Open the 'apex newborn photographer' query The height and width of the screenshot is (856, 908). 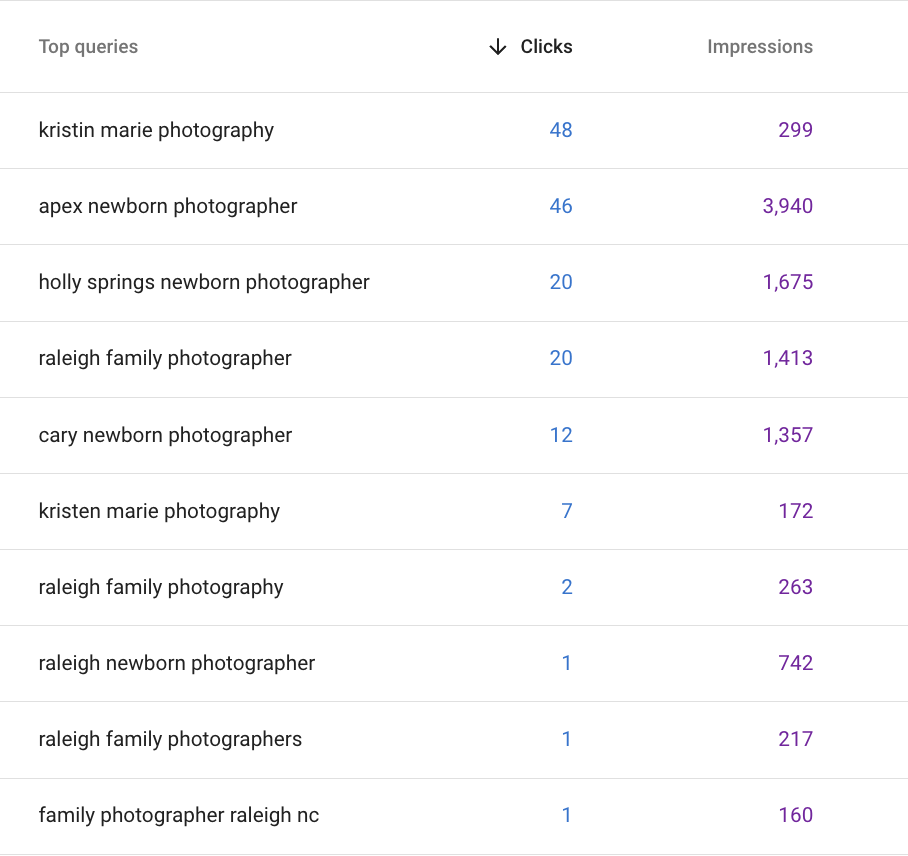pyautogui.click(x=168, y=206)
